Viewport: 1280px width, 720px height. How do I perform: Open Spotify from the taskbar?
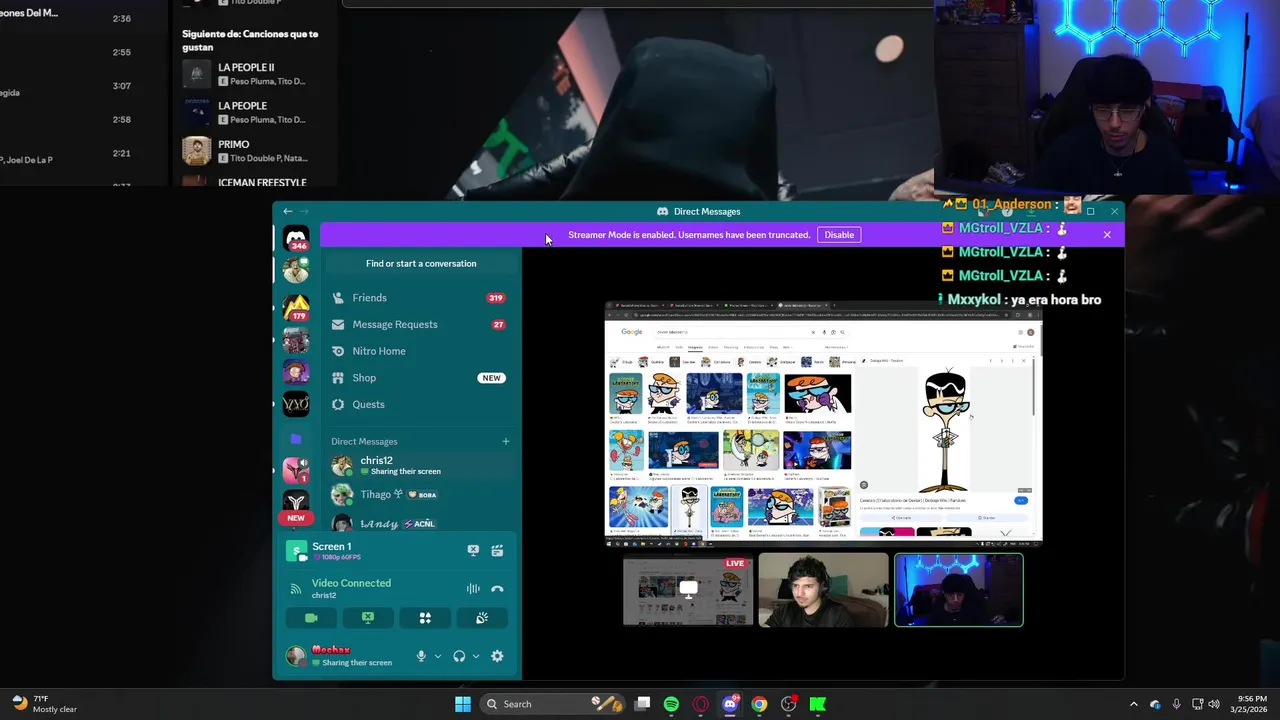(671, 704)
